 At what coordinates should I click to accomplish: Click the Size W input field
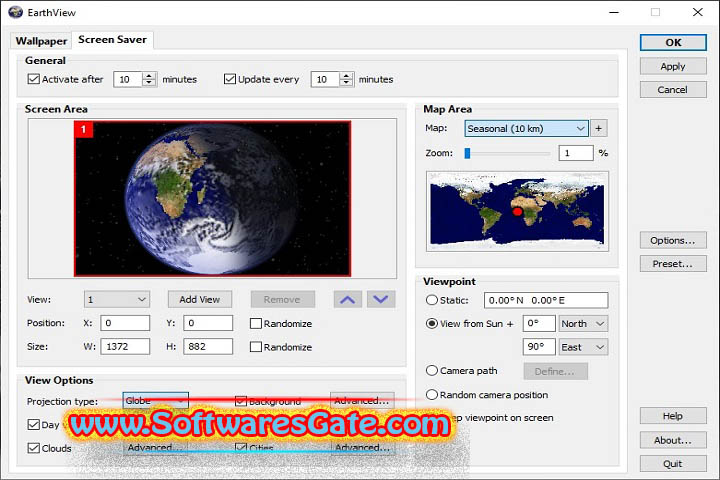(x=125, y=346)
